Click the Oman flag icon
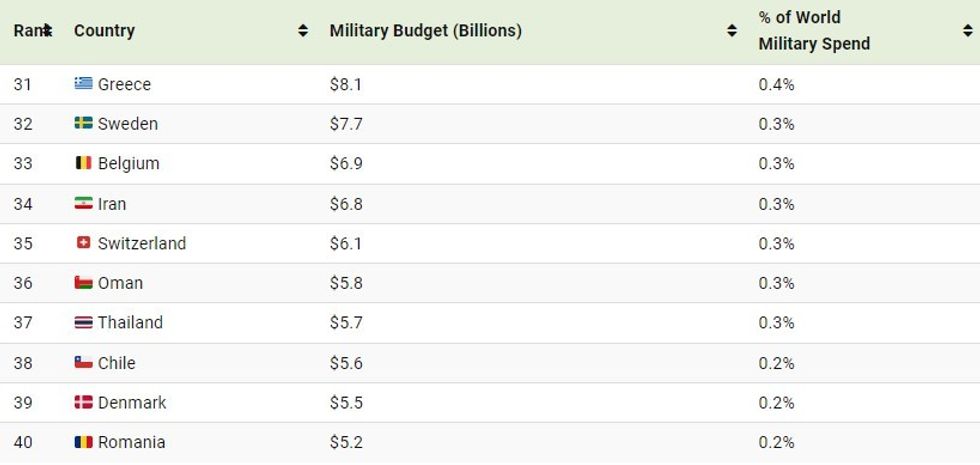This screenshot has width=980, height=465. (83, 283)
